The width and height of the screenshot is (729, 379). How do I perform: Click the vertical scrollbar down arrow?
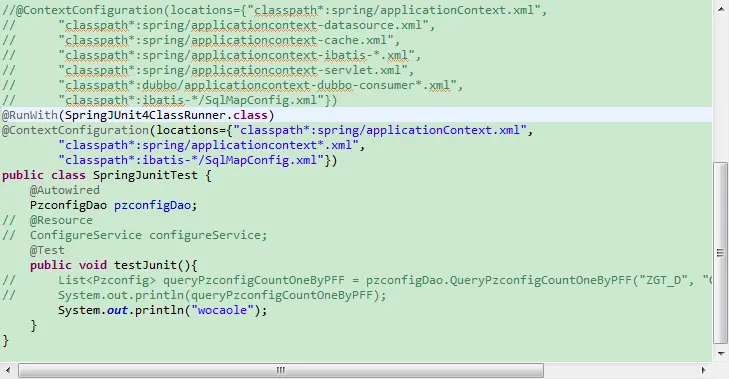point(721,354)
